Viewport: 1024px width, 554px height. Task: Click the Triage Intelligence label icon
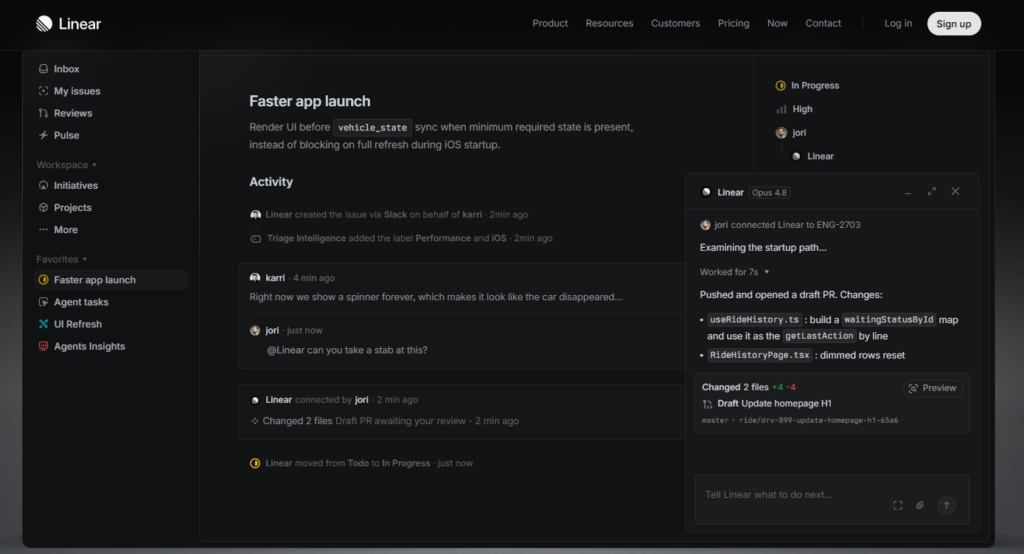pos(256,238)
